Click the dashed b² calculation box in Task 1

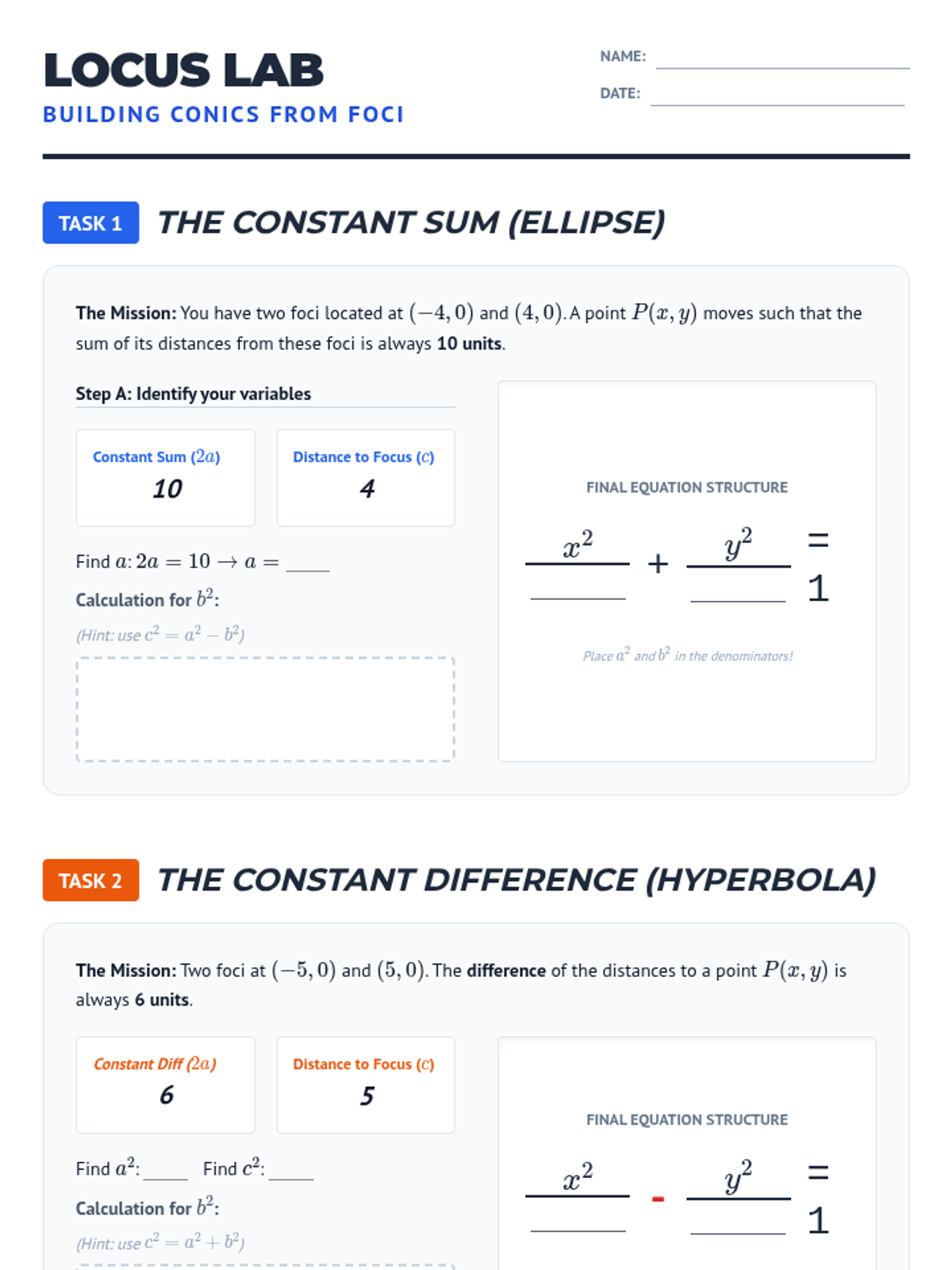tap(265, 709)
